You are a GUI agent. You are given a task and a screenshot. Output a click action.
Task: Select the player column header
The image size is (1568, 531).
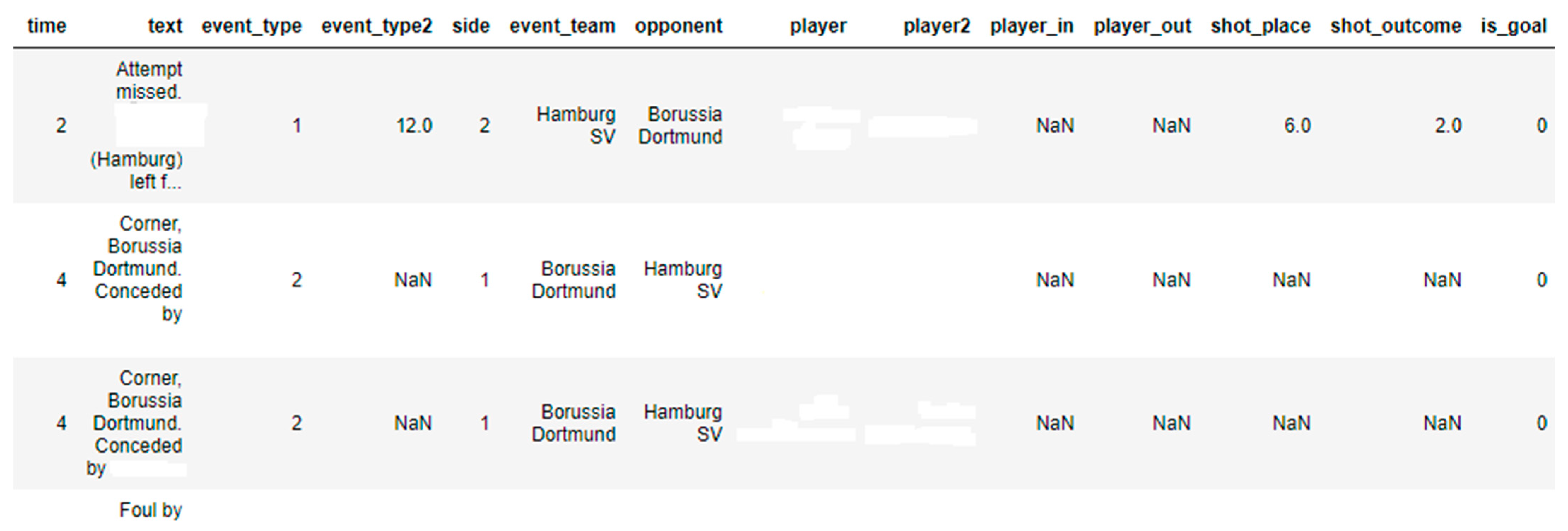(x=818, y=26)
